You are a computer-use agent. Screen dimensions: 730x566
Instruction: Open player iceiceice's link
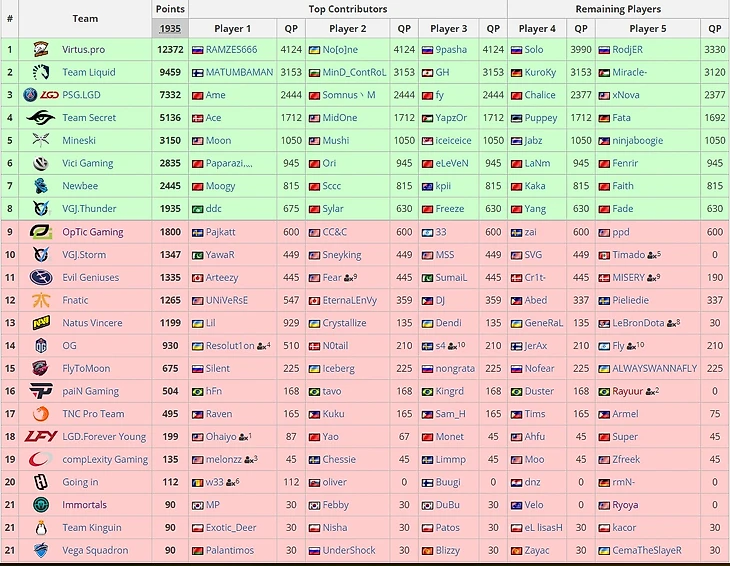tap(453, 140)
